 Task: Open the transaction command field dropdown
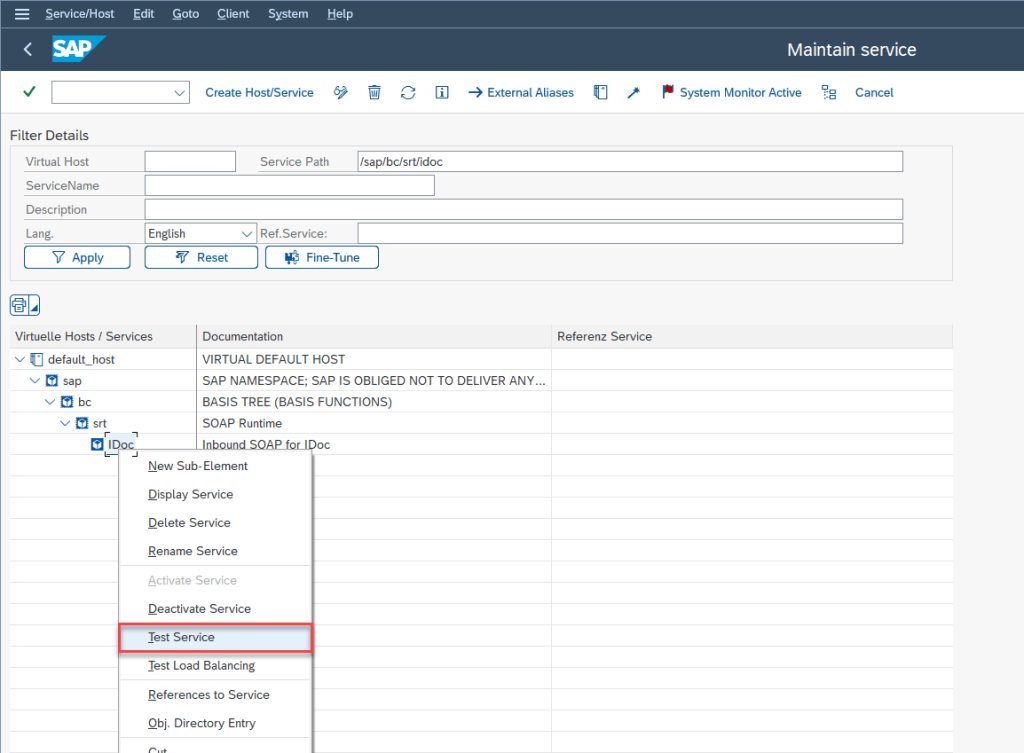click(180, 93)
